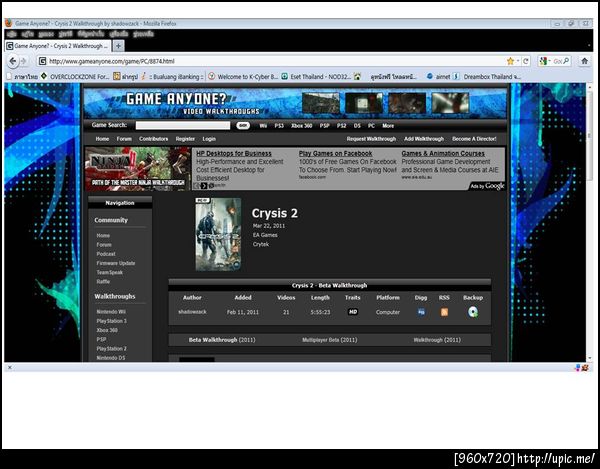
Task: Open Podcast in Community sidebar
Action: (x=106, y=254)
